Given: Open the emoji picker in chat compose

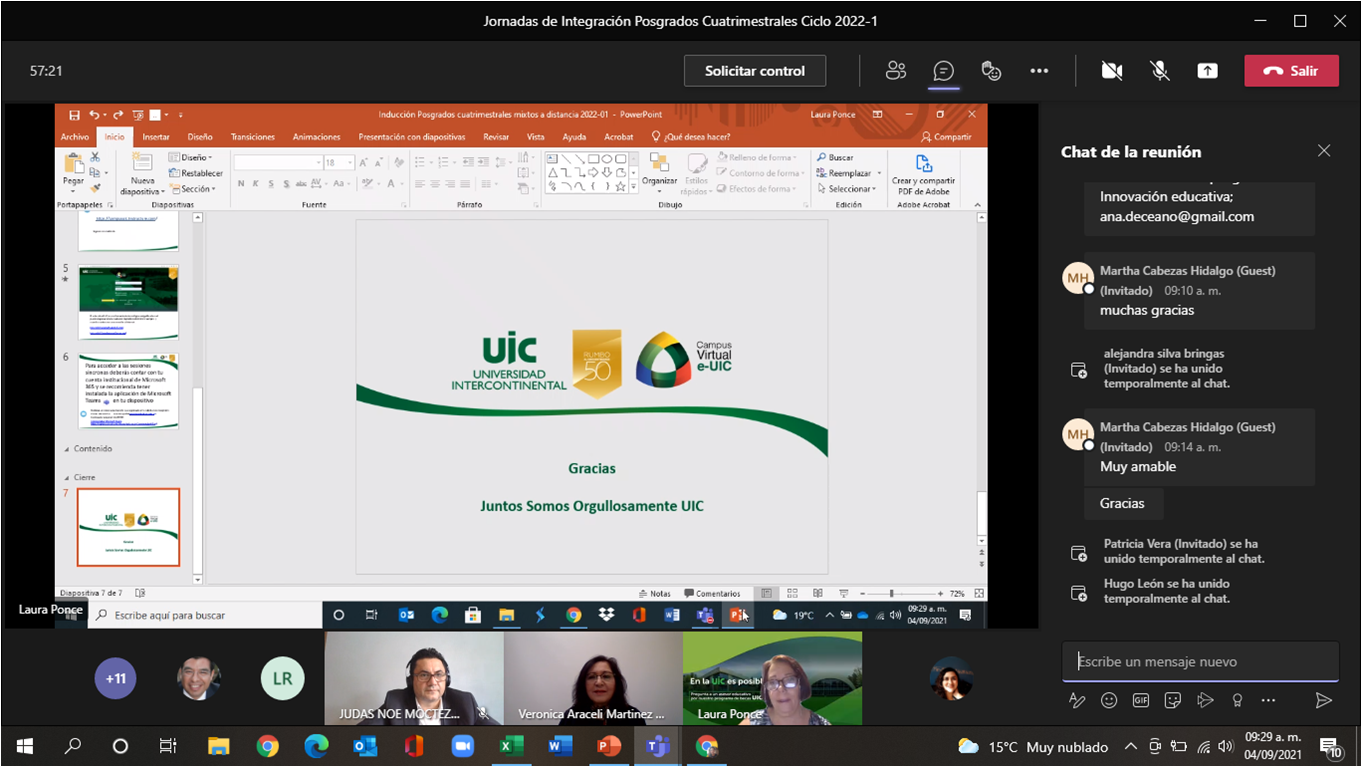Looking at the screenshot, I should [x=1109, y=700].
